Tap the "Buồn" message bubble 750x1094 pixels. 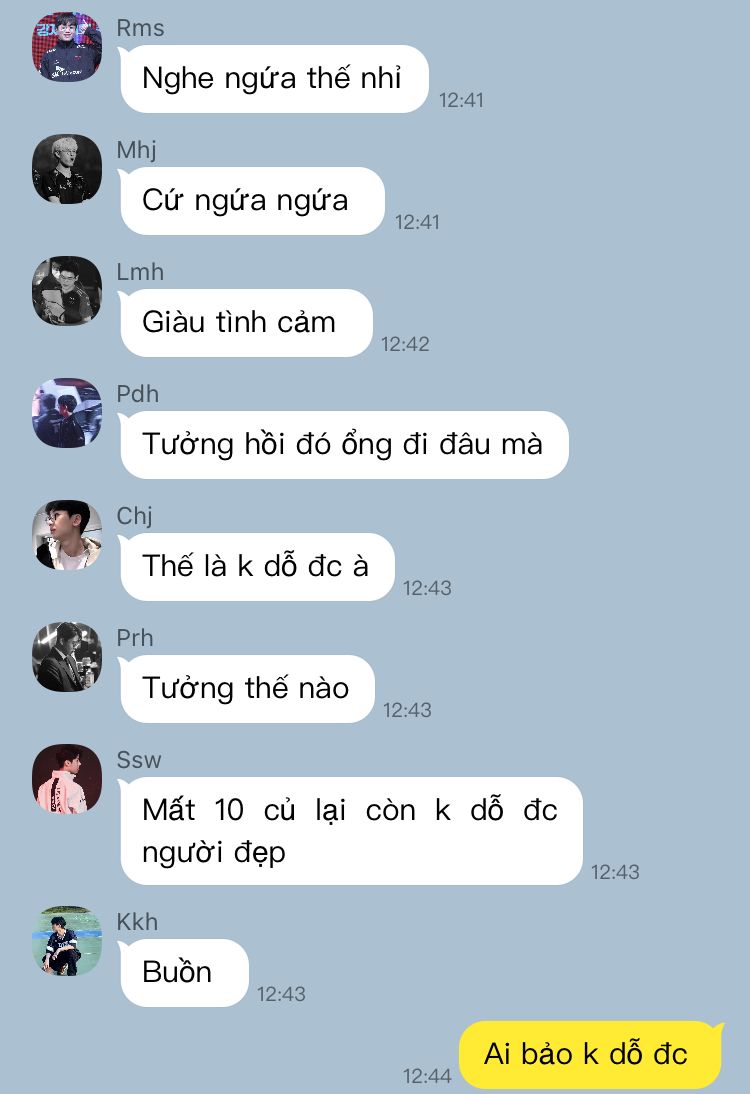pos(183,973)
